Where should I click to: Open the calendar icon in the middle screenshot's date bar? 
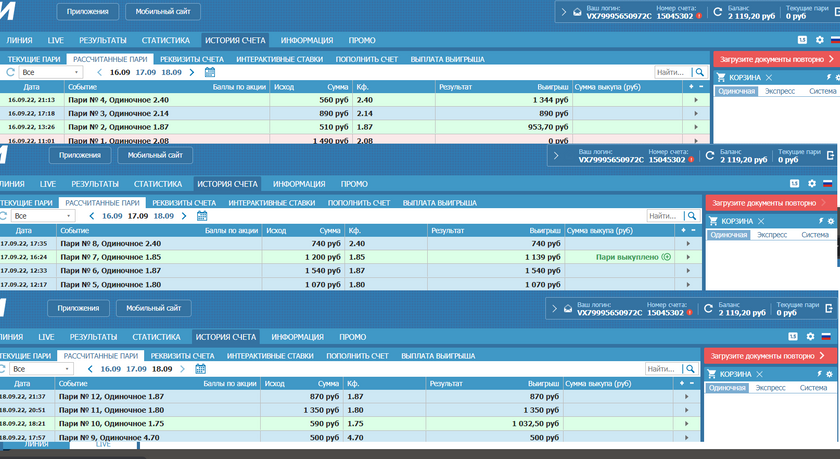[202, 216]
